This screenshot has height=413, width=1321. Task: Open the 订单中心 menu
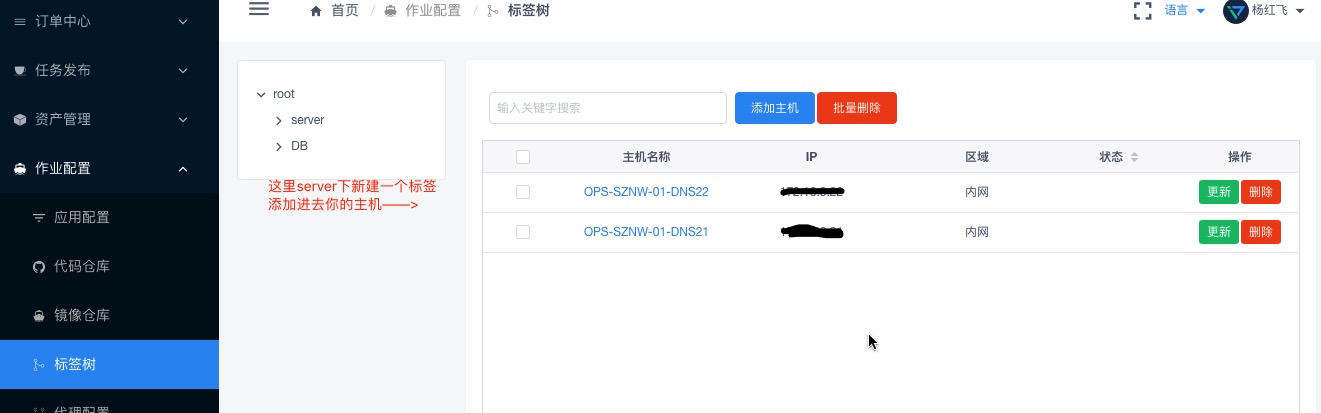point(109,21)
